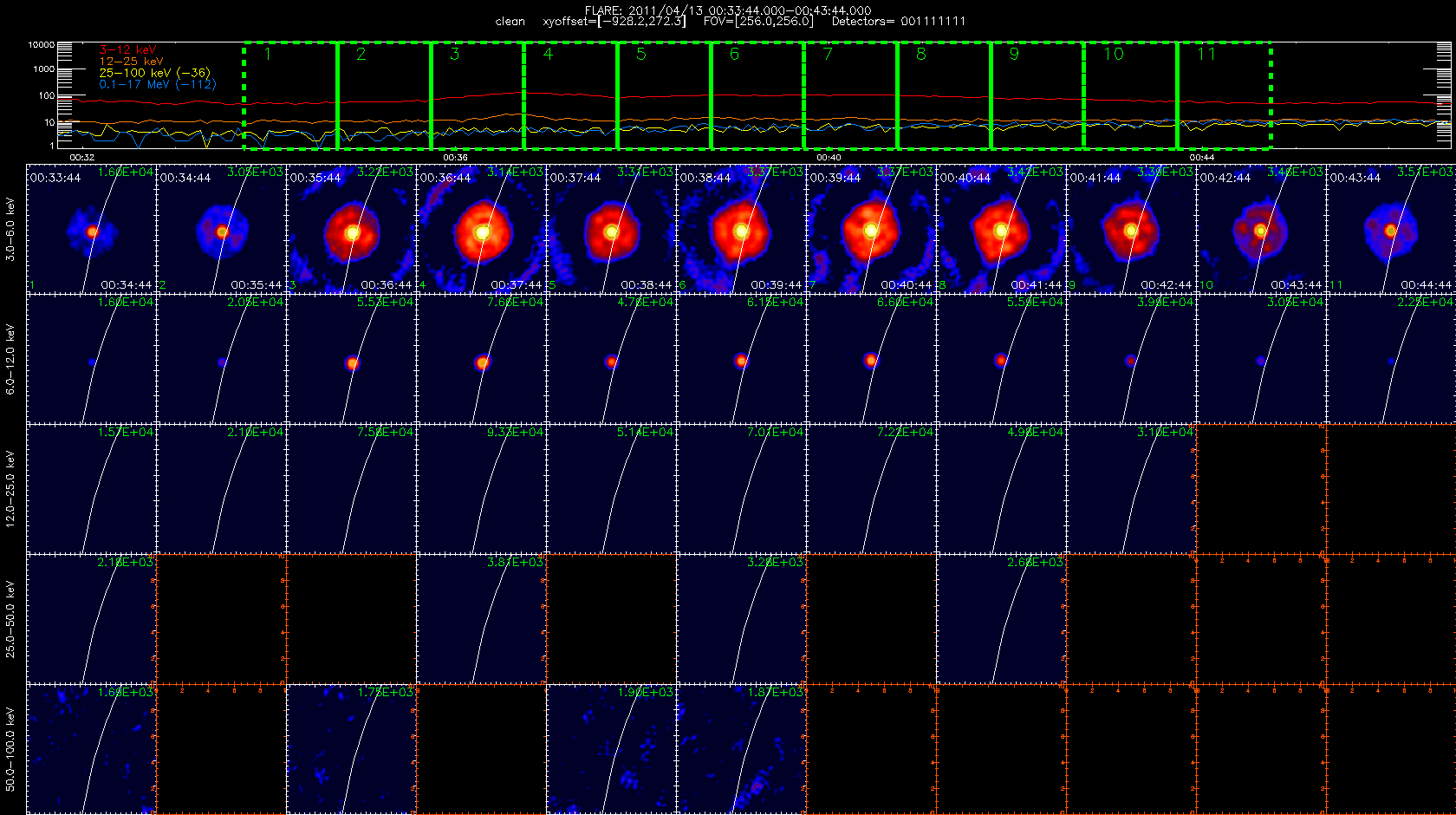Open 6.0-12.0 keV image in column 7
The image size is (1456, 815).
tap(872, 360)
